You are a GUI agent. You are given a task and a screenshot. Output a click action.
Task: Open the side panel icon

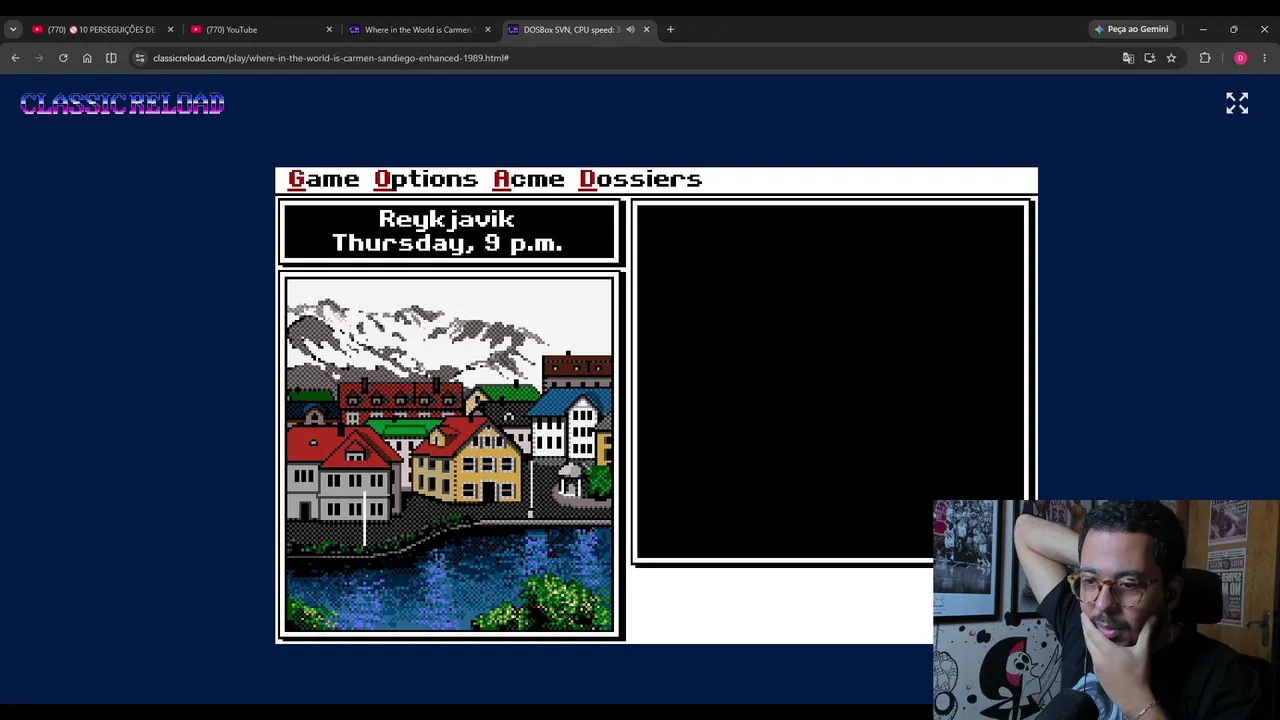point(111,58)
